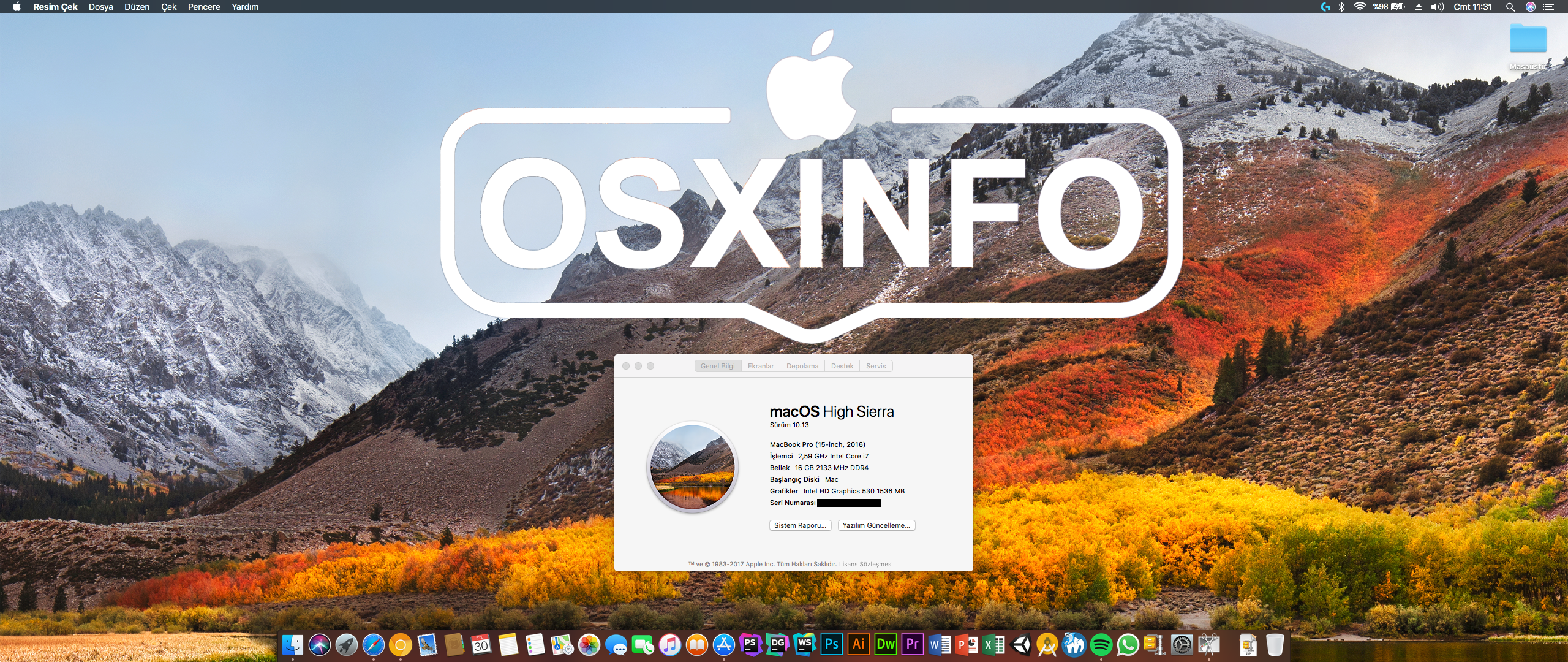Open the Wi-Fi status menu
The width and height of the screenshot is (1568, 662).
pyautogui.click(x=1360, y=7)
